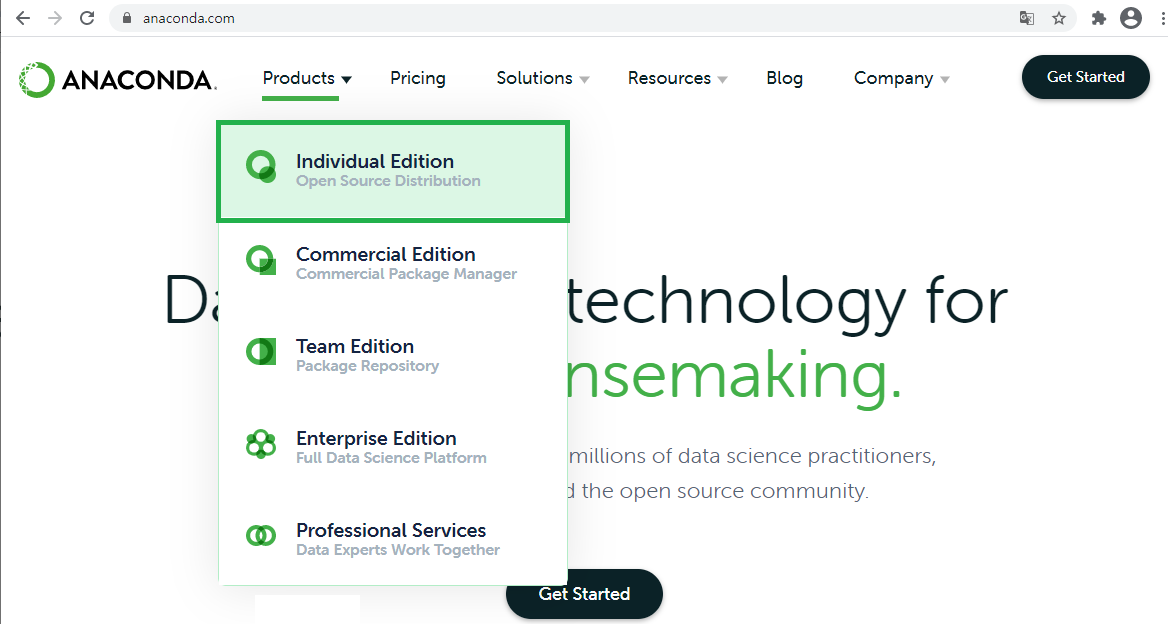
Task: Open the Resources menu
Action: 669,78
